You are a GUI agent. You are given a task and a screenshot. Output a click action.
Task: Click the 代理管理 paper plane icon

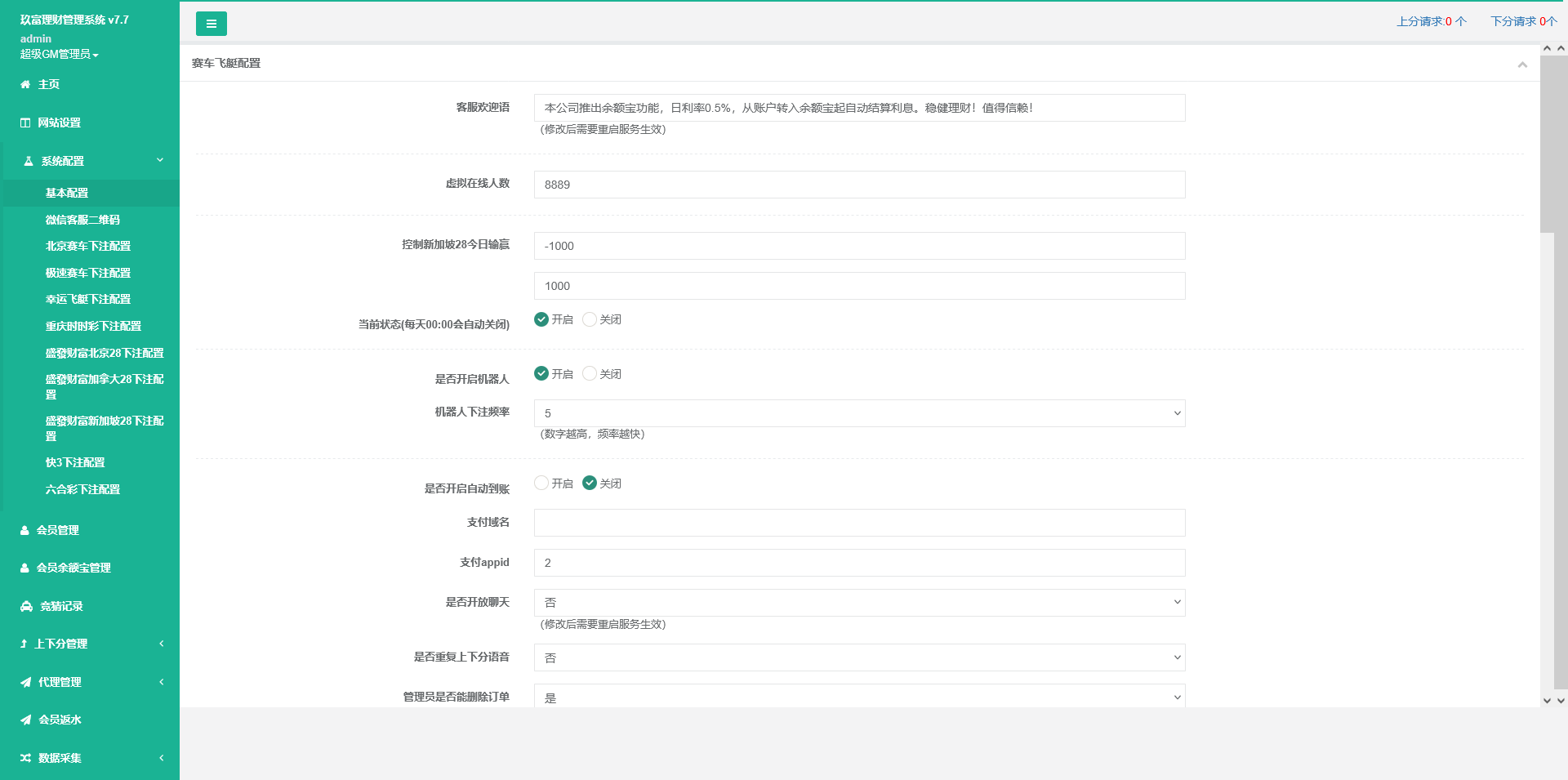[x=25, y=682]
